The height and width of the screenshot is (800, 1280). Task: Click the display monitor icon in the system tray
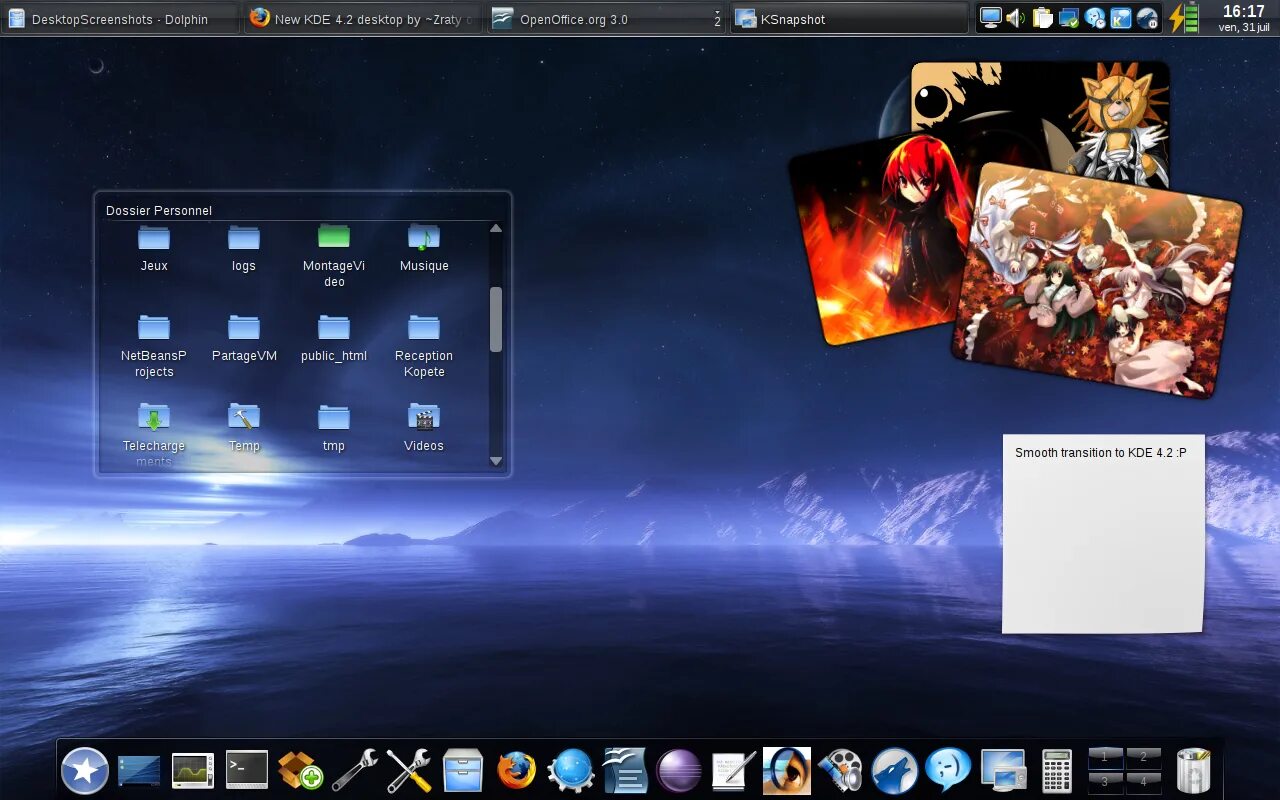(991, 17)
